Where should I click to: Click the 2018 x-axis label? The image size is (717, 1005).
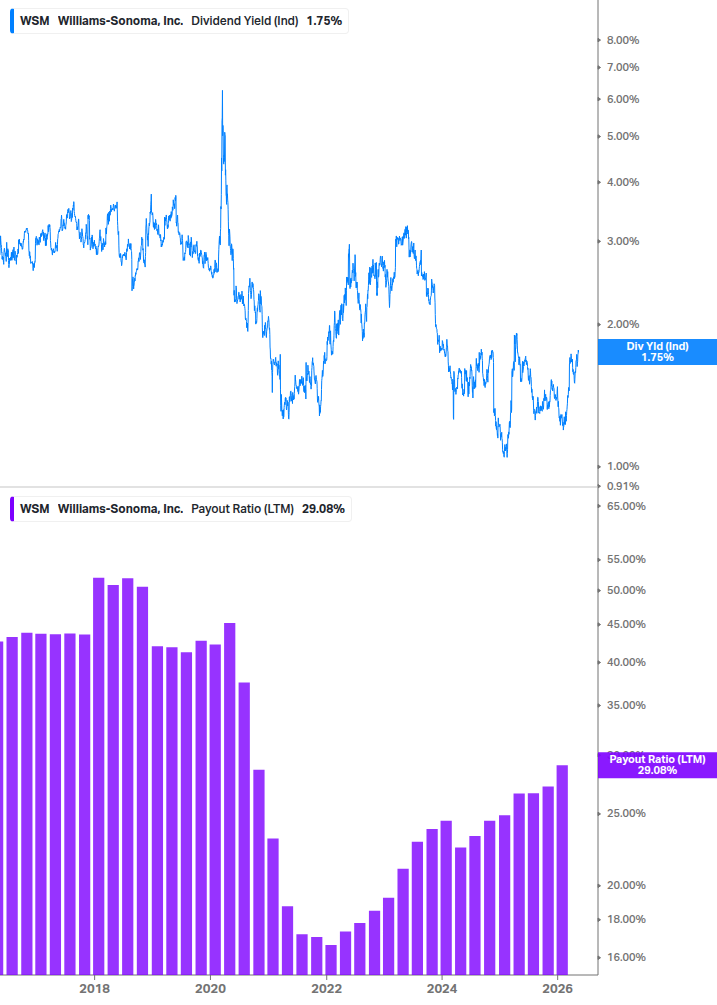pyautogui.click(x=94, y=988)
